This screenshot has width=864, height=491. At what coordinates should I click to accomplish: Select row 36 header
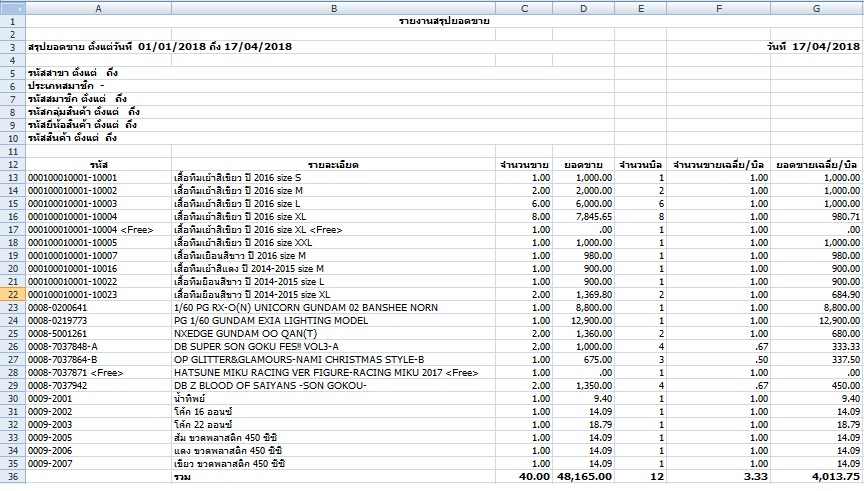pyautogui.click(x=13, y=477)
